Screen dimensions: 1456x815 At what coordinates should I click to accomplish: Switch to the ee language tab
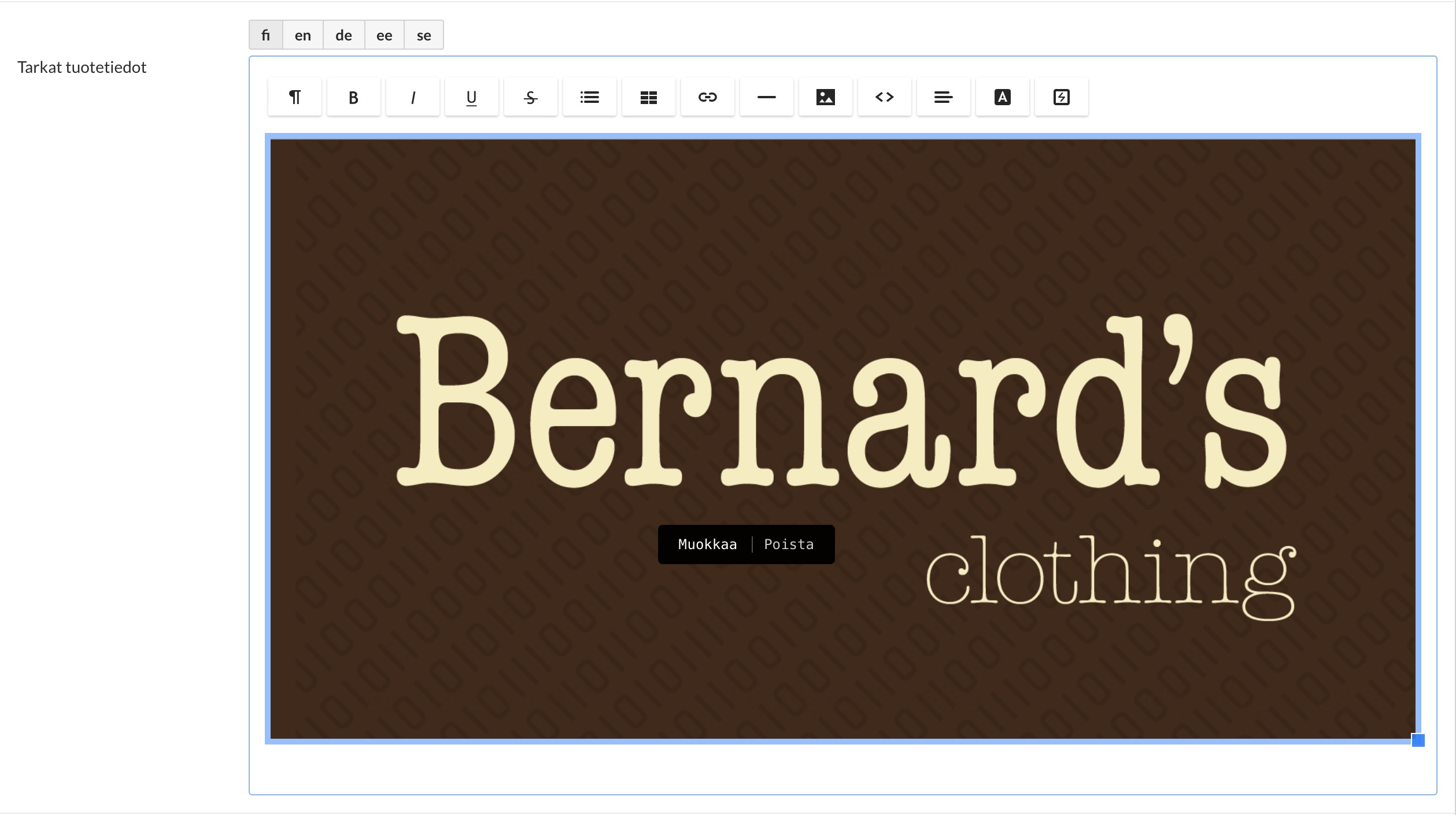[x=385, y=35]
